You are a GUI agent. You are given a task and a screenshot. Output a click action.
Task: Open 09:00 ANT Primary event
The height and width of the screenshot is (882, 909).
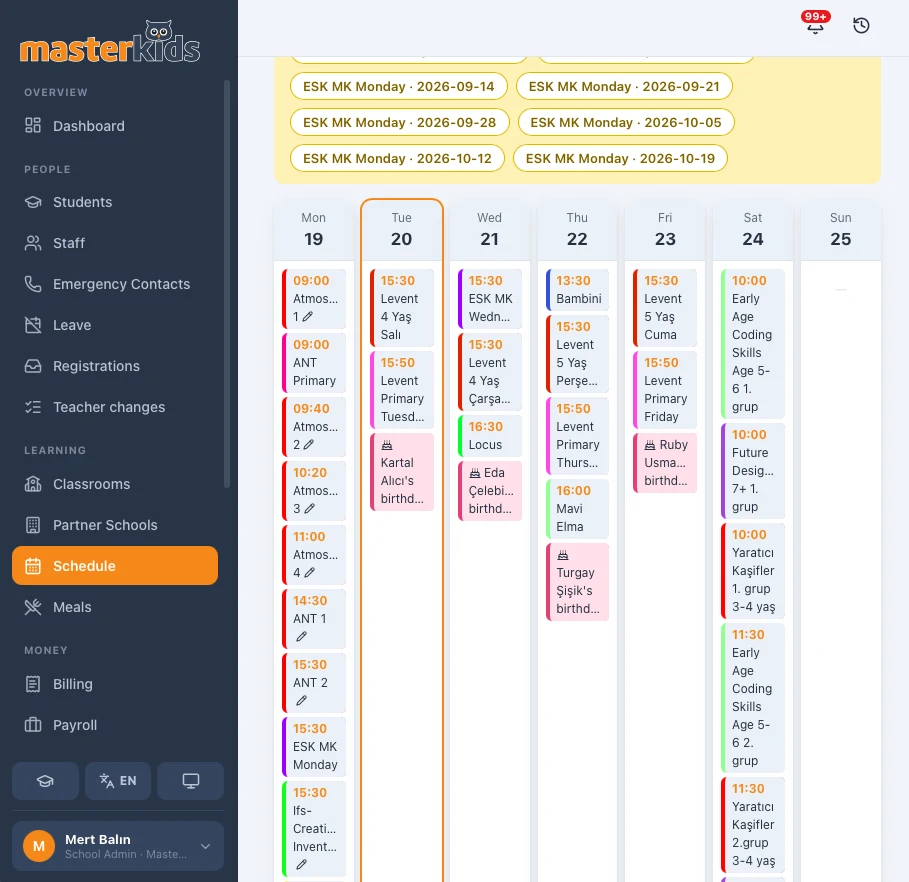click(314, 362)
